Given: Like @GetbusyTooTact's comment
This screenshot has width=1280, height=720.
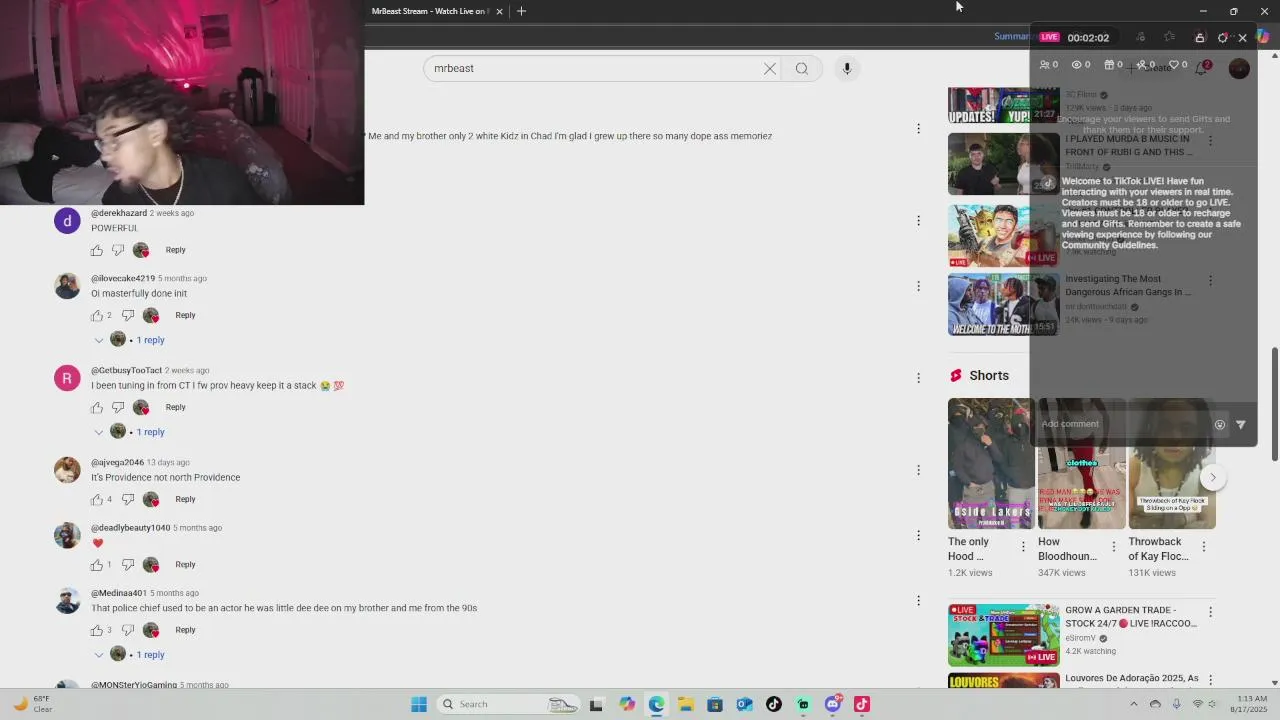Looking at the screenshot, I should [97, 407].
